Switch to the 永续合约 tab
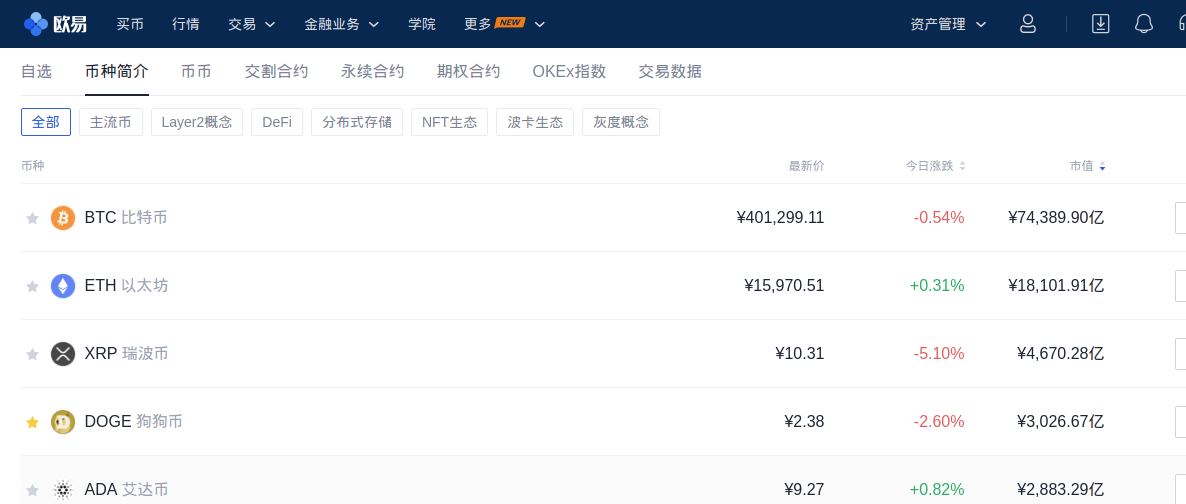 point(372,72)
